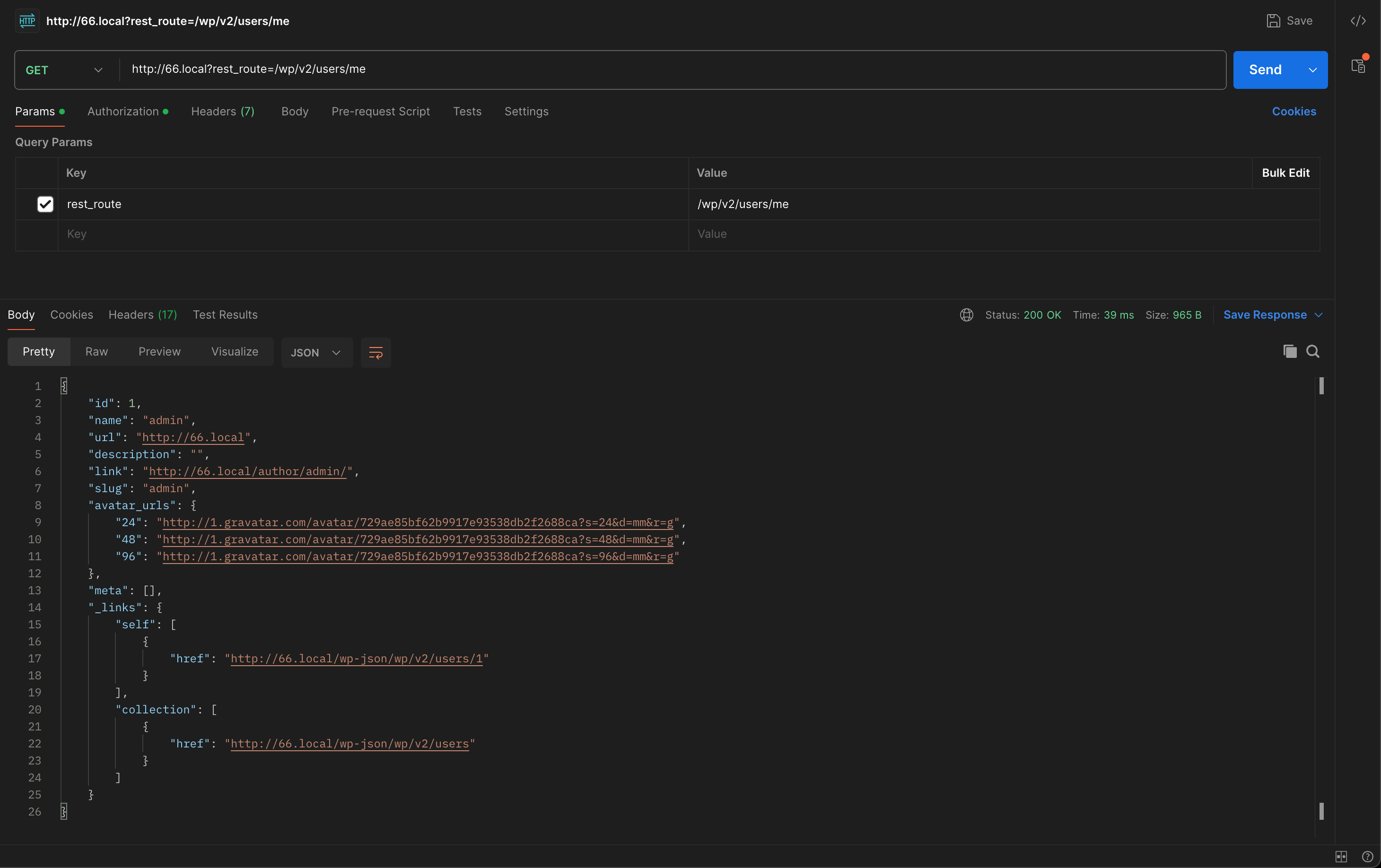The width and height of the screenshot is (1381, 868).
Task: Open the response Headers (17) tab
Action: (x=142, y=315)
